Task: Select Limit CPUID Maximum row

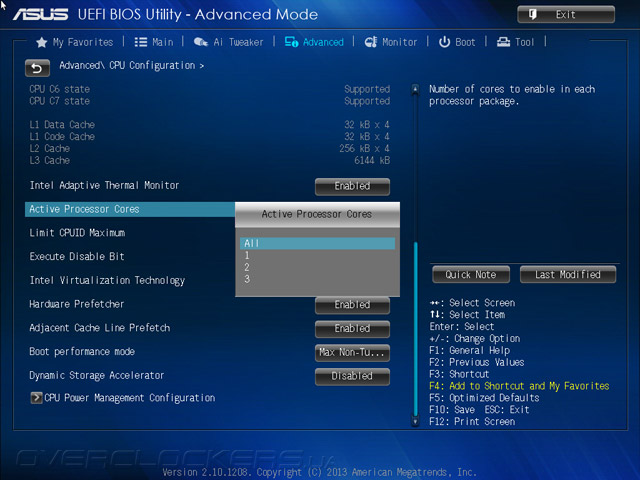Action: click(77, 233)
